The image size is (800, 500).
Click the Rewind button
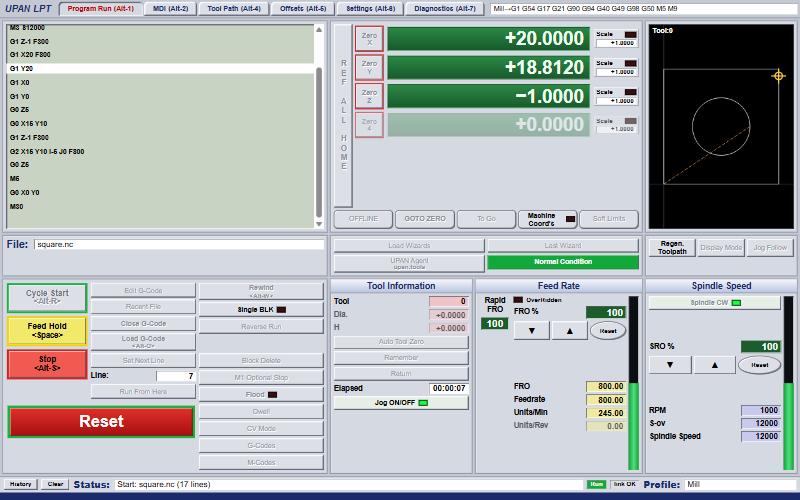tap(261, 291)
